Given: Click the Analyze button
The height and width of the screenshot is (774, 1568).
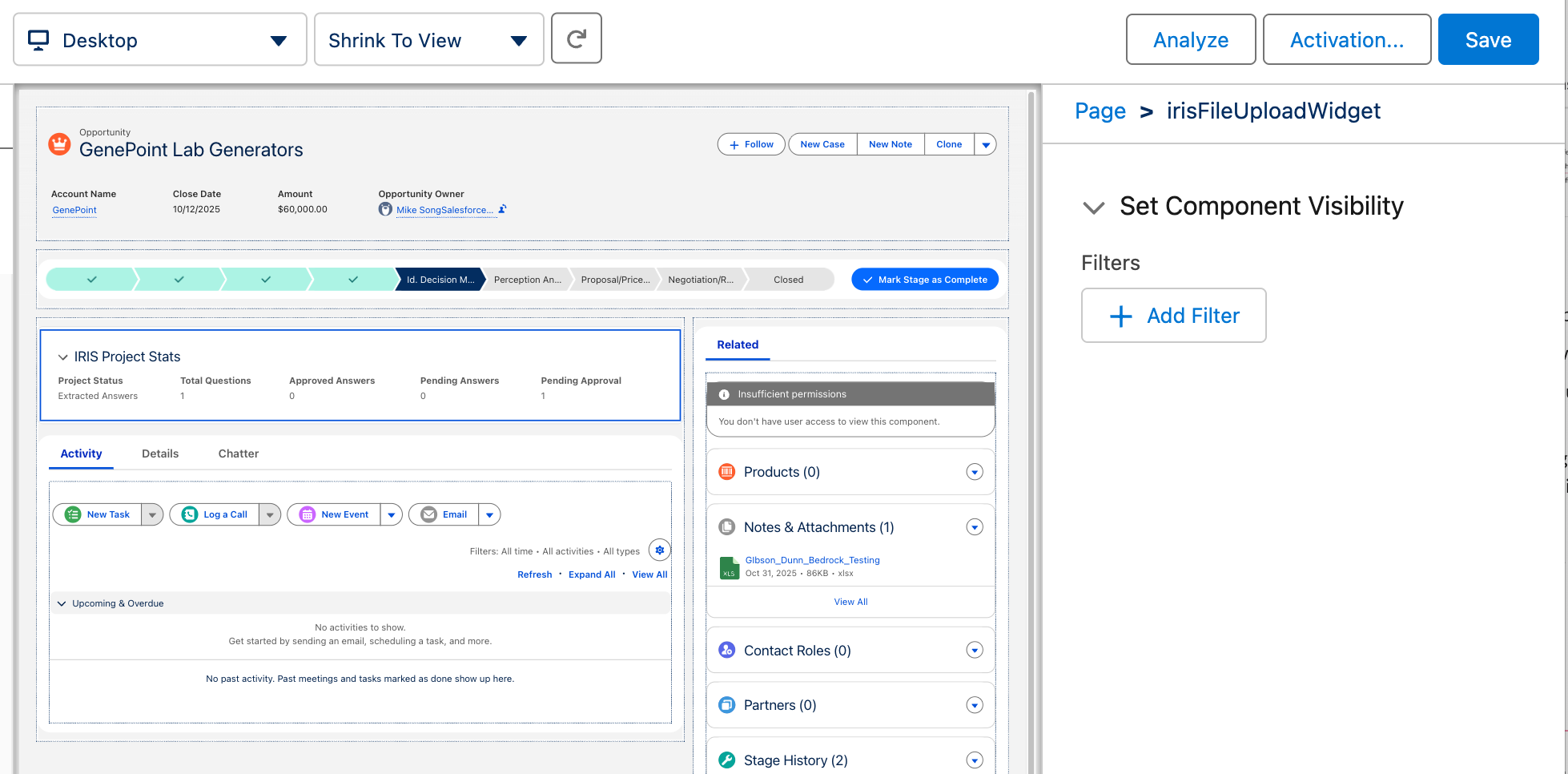Looking at the screenshot, I should click(x=1191, y=39).
